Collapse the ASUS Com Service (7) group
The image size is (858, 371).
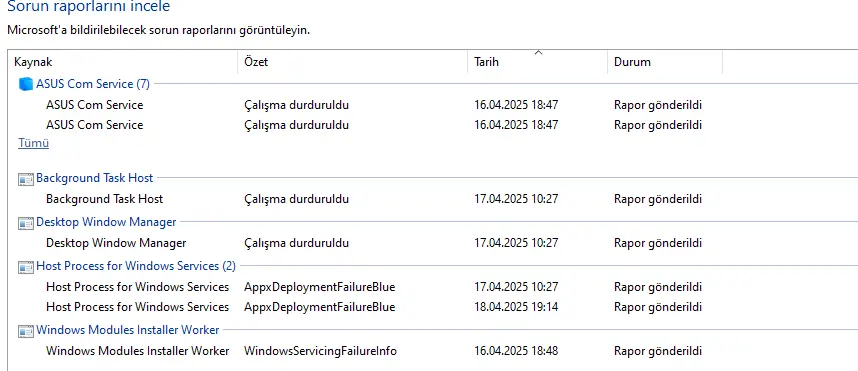click(x=93, y=84)
